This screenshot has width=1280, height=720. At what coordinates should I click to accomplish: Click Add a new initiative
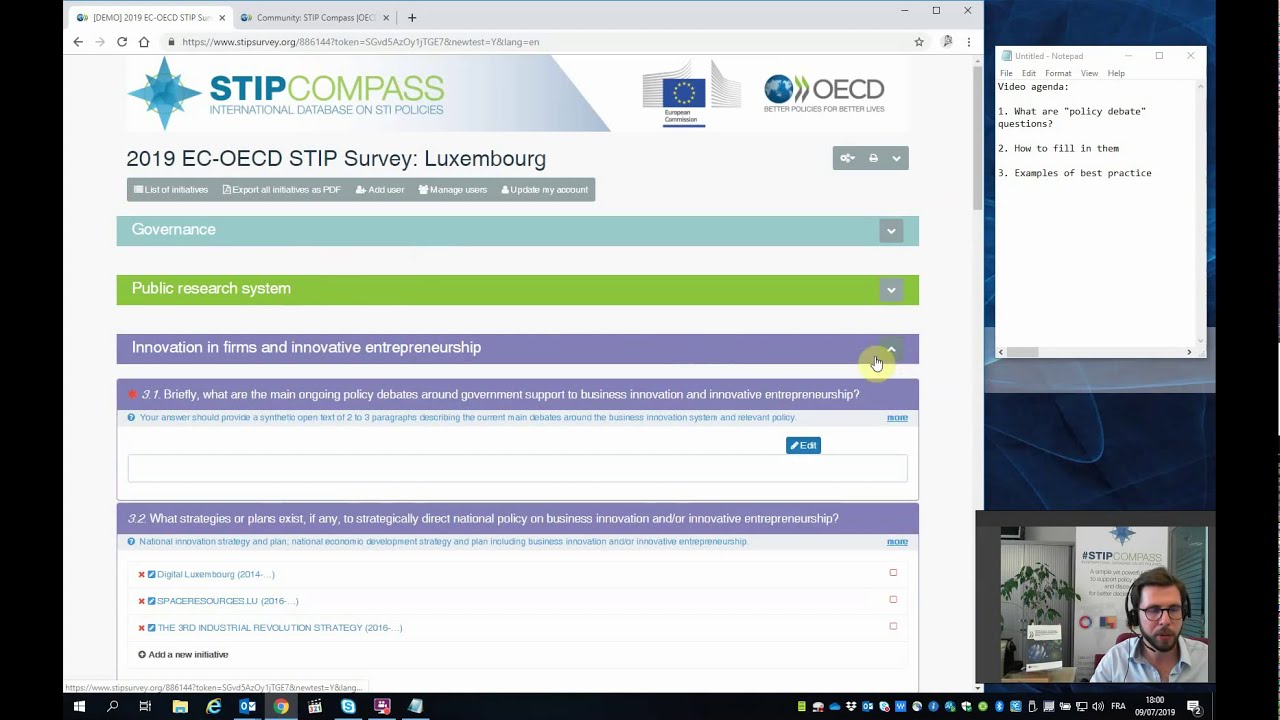point(183,655)
